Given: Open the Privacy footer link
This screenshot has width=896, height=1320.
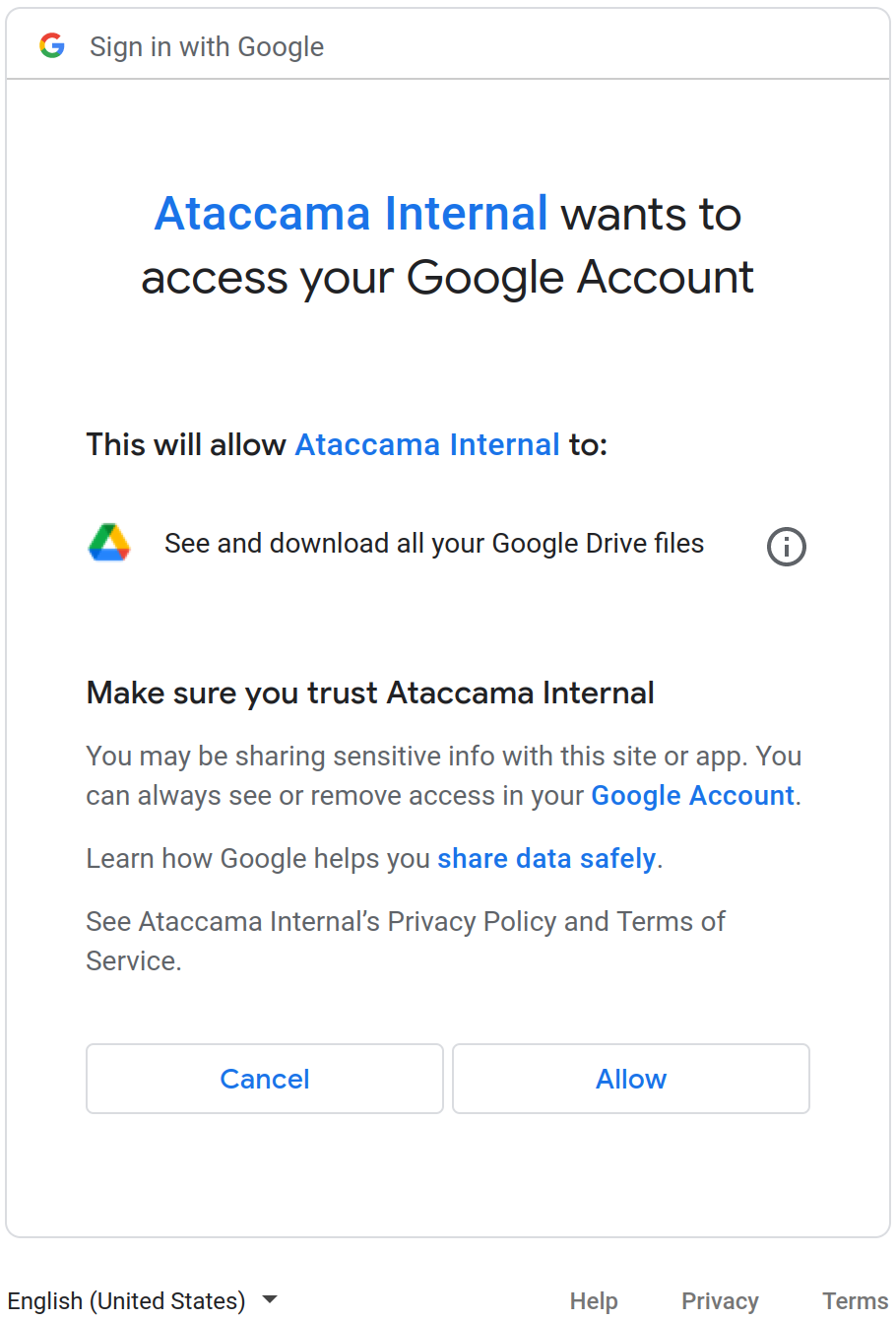Looking at the screenshot, I should (720, 1301).
